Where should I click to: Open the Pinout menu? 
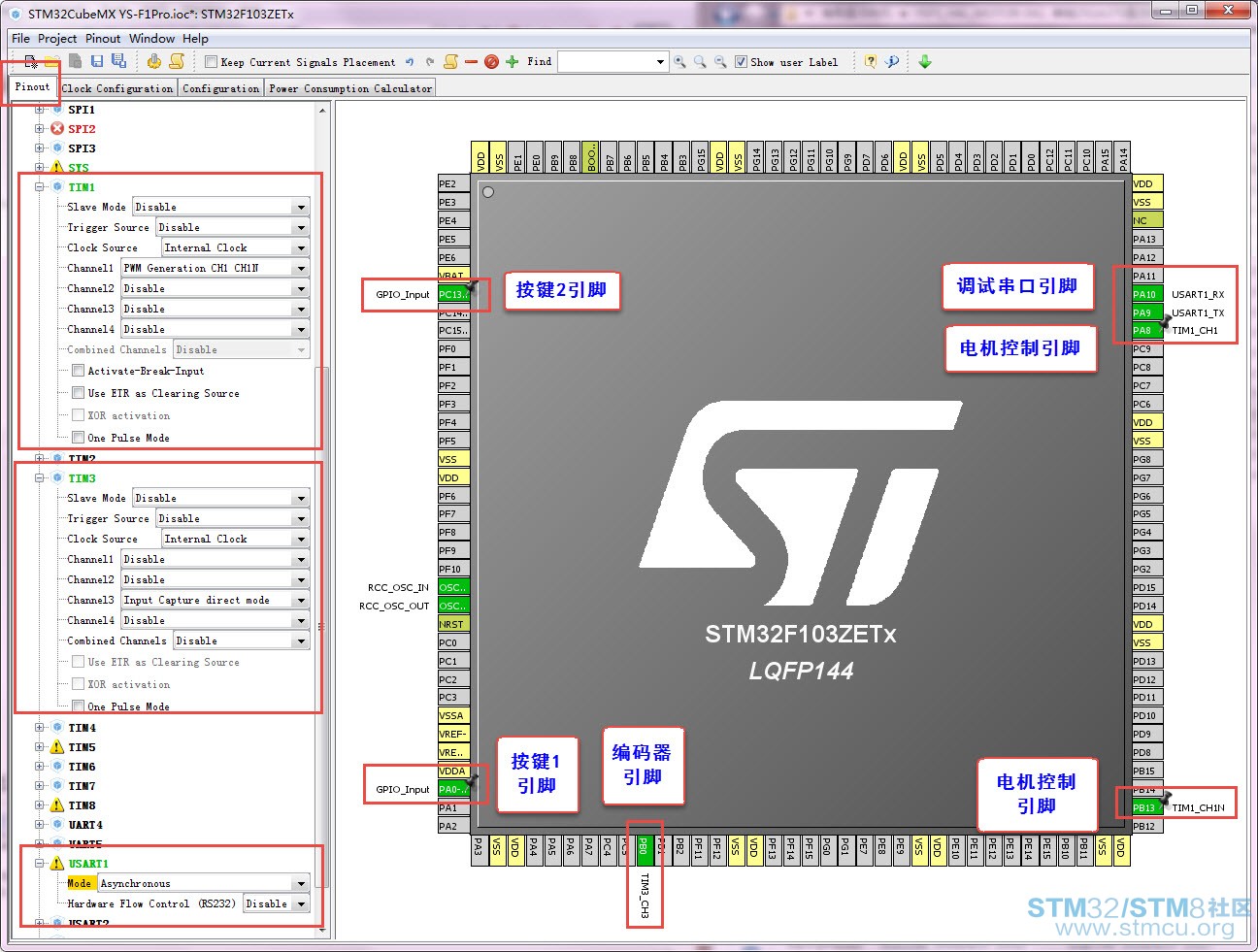point(103,39)
